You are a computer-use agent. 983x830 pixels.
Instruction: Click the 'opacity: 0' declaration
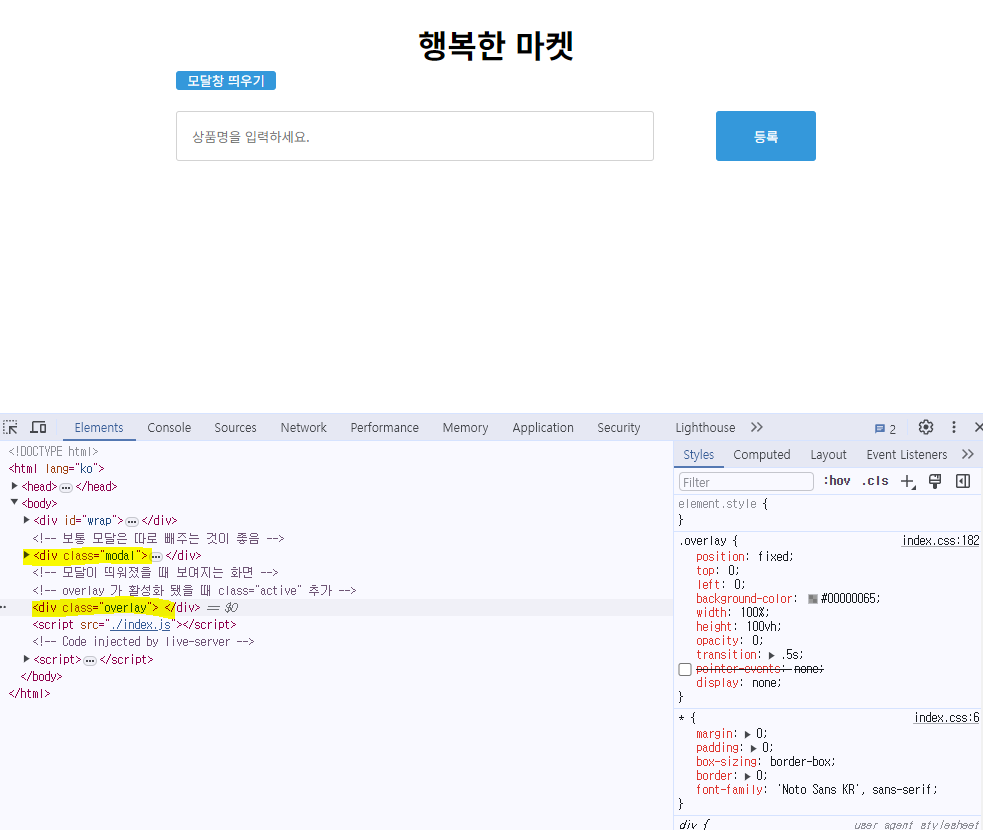[730, 641]
